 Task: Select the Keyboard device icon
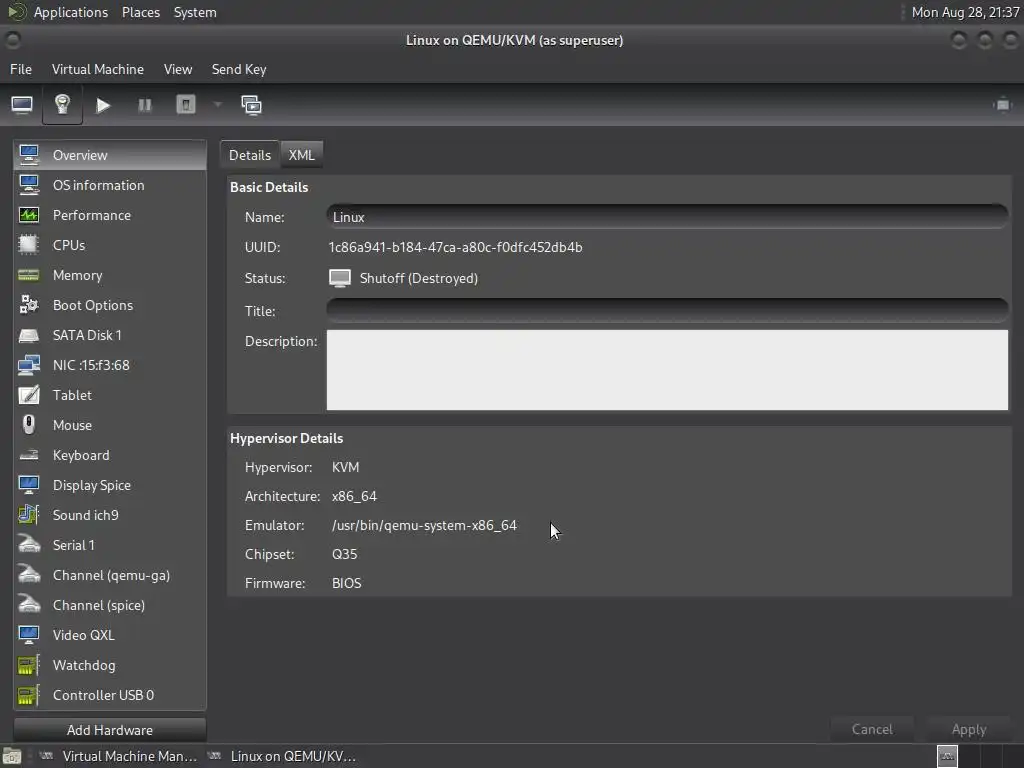(x=29, y=455)
